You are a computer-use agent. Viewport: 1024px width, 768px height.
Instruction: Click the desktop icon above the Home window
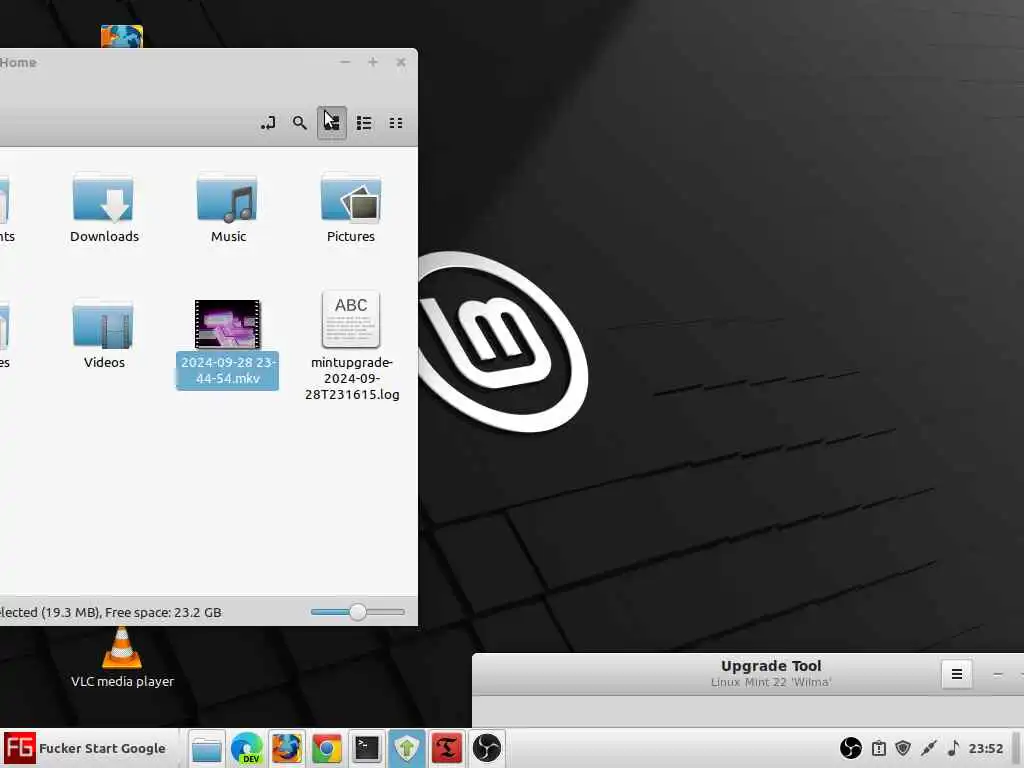pos(121,36)
